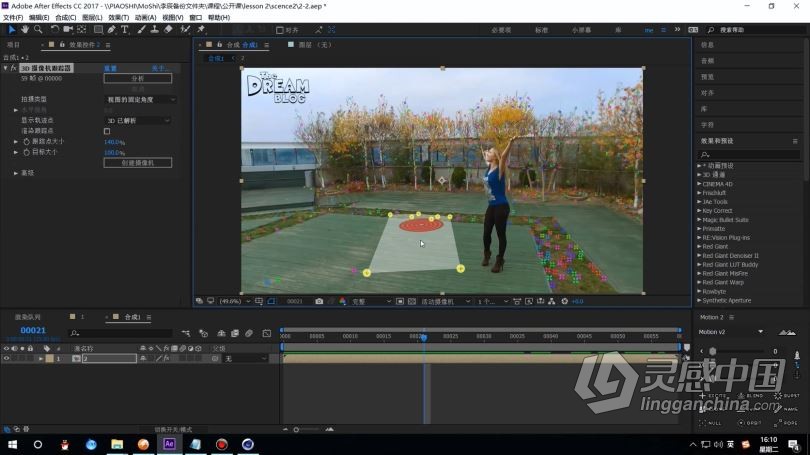
Task: Select the Rotation tool
Action: point(54,30)
